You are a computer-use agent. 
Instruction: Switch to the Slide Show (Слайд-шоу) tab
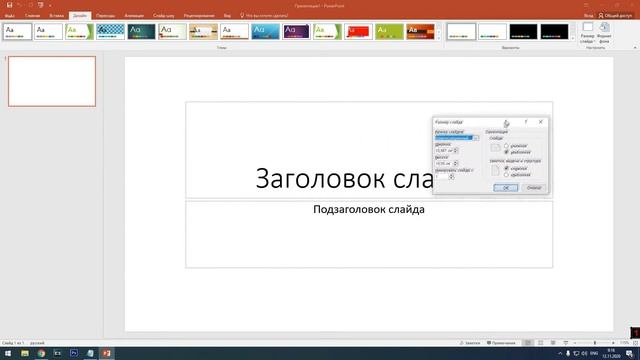(x=164, y=16)
